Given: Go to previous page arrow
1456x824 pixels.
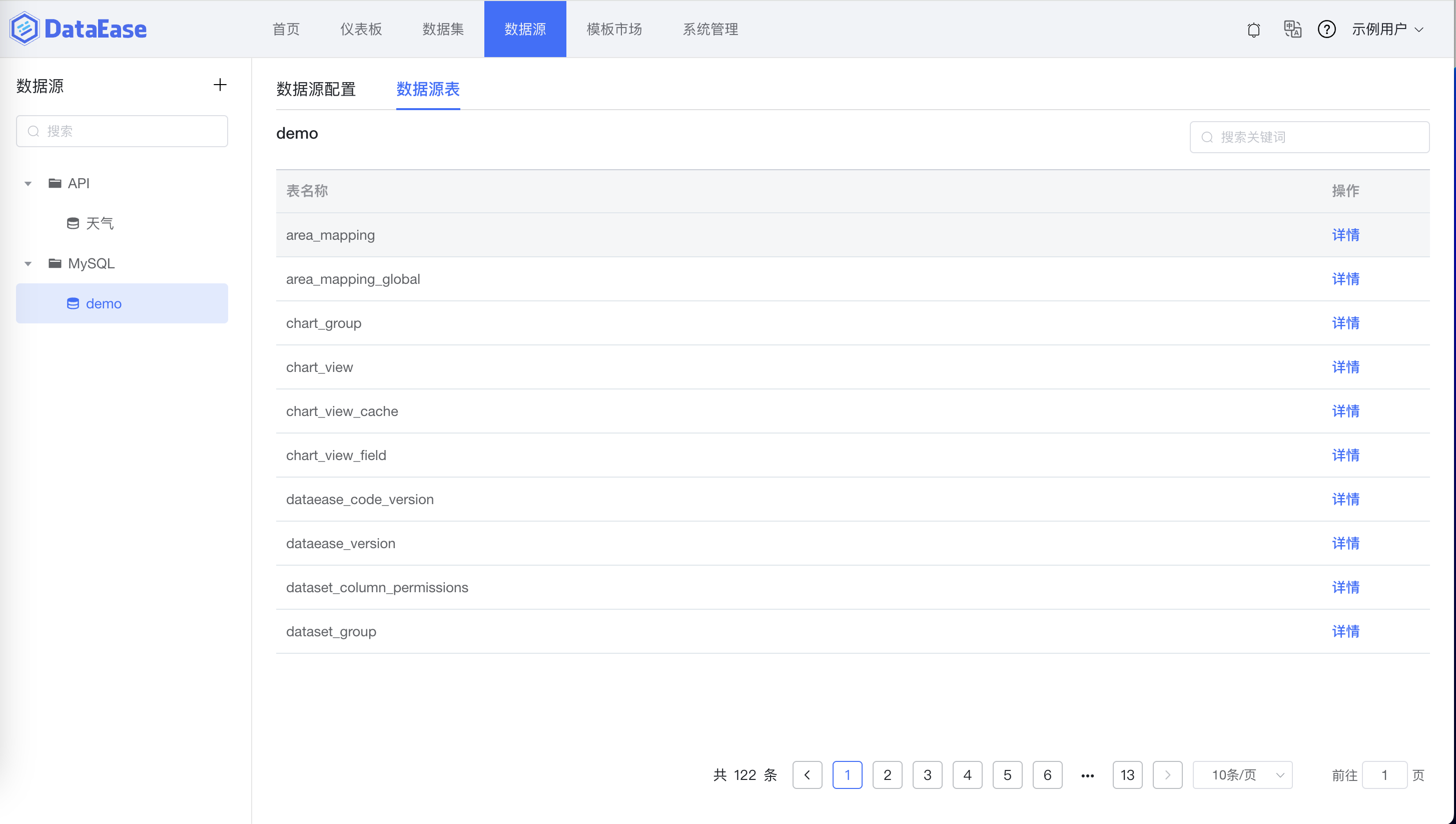Looking at the screenshot, I should 807,775.
